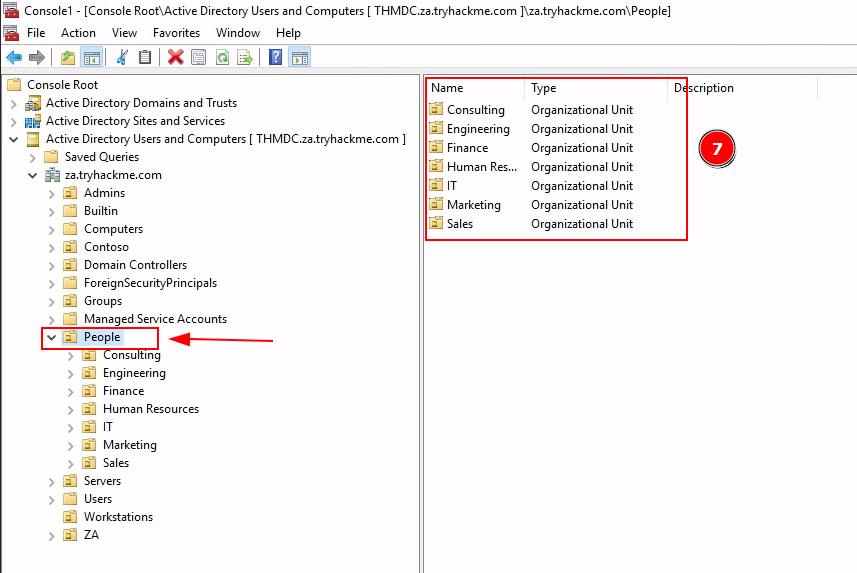
Task: Click the Forward arrow toolbar icon
Action: (37, 57)
